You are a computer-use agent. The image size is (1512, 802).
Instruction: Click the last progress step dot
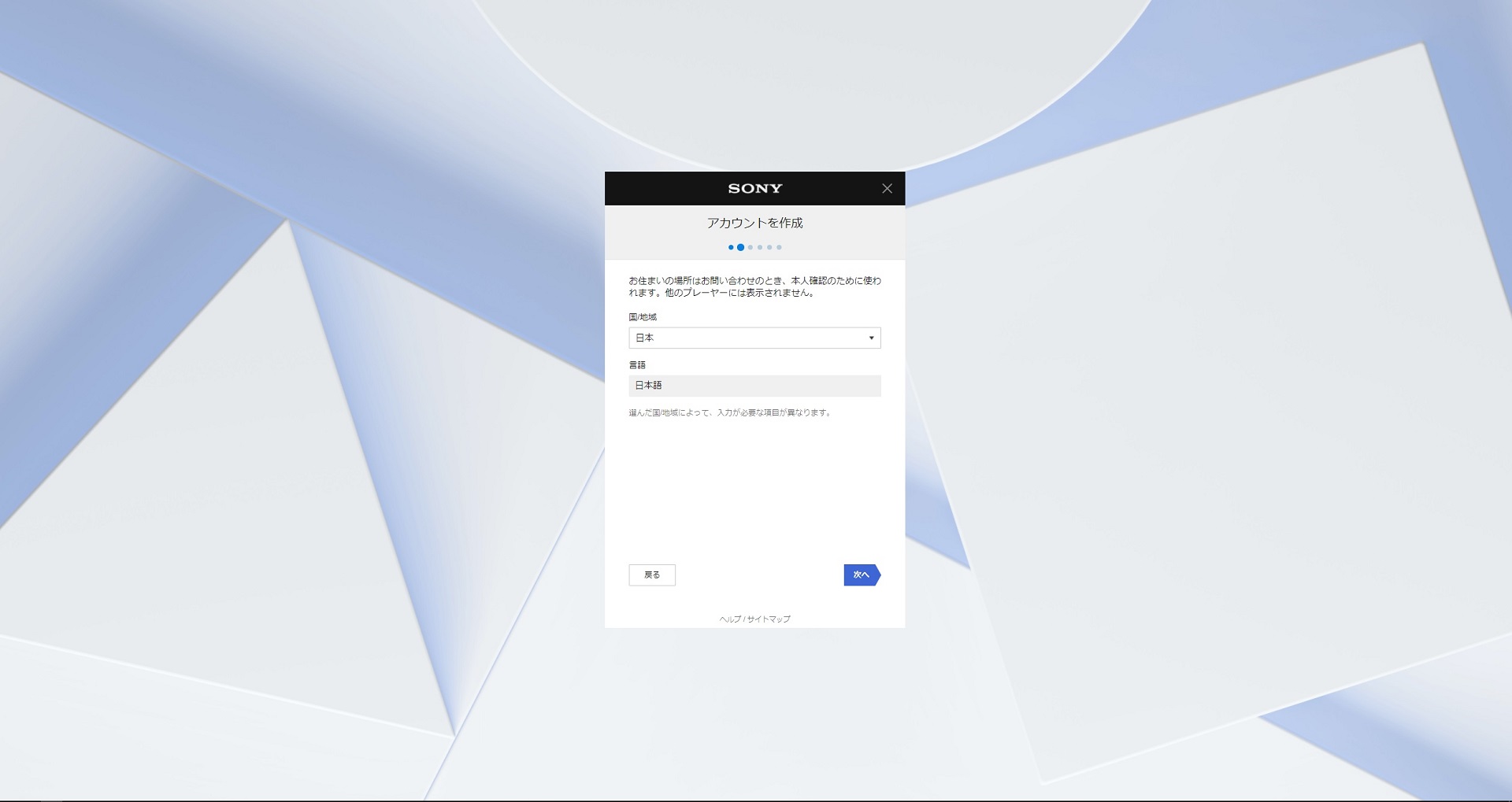(x=779, y=247)
